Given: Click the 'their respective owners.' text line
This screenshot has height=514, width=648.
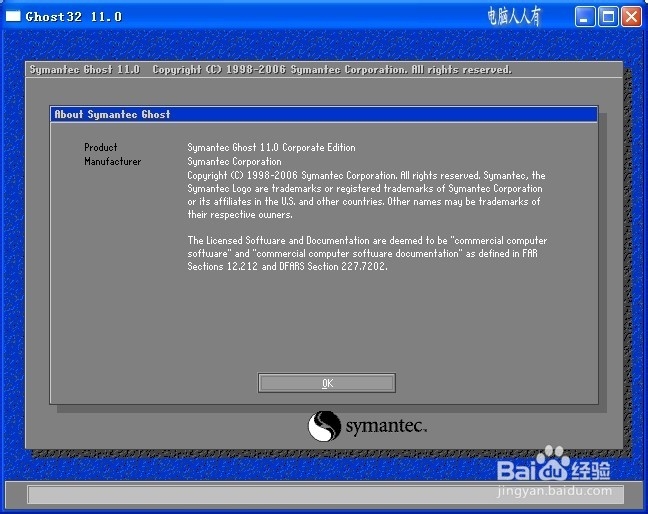Looking at the screenshot, I should 240,214.
